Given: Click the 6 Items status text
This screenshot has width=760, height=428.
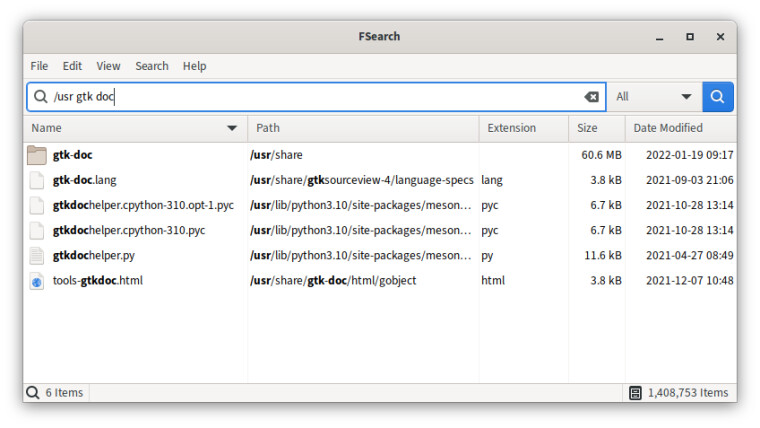Looking at the screenshot, I should click(x=64, y=393).
